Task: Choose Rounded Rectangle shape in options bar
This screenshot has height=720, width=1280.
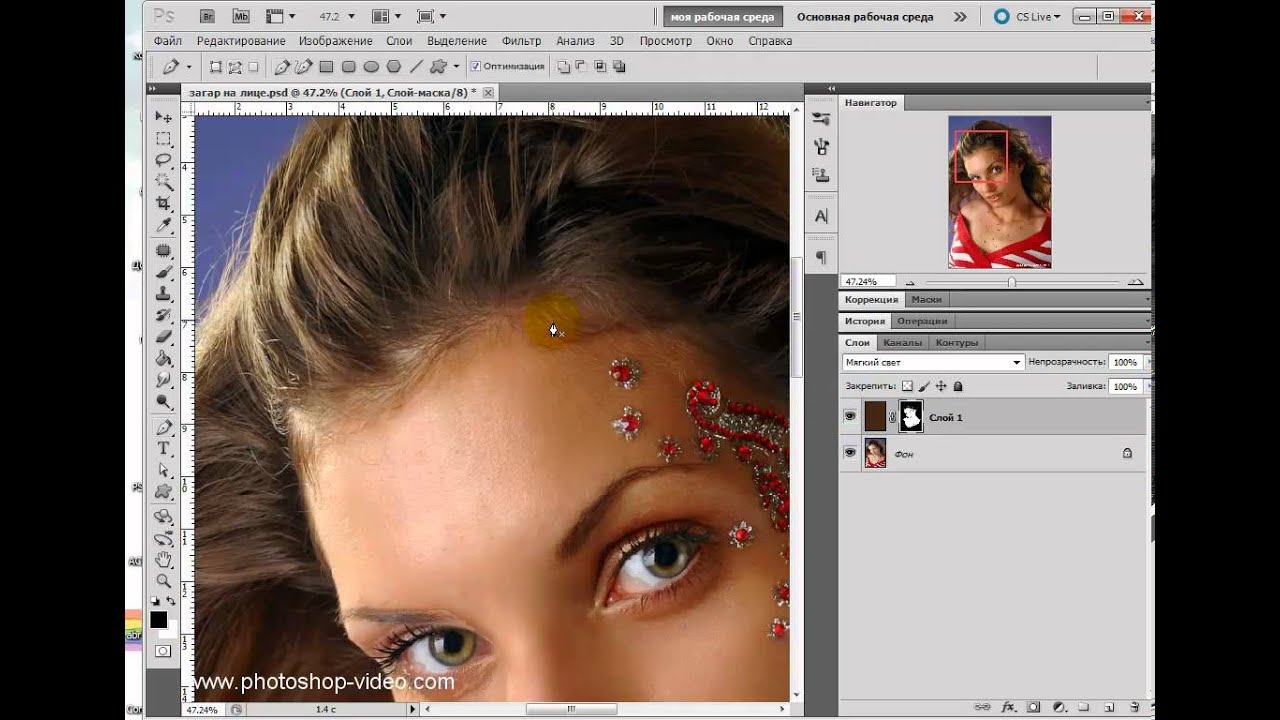Action: 348,67
